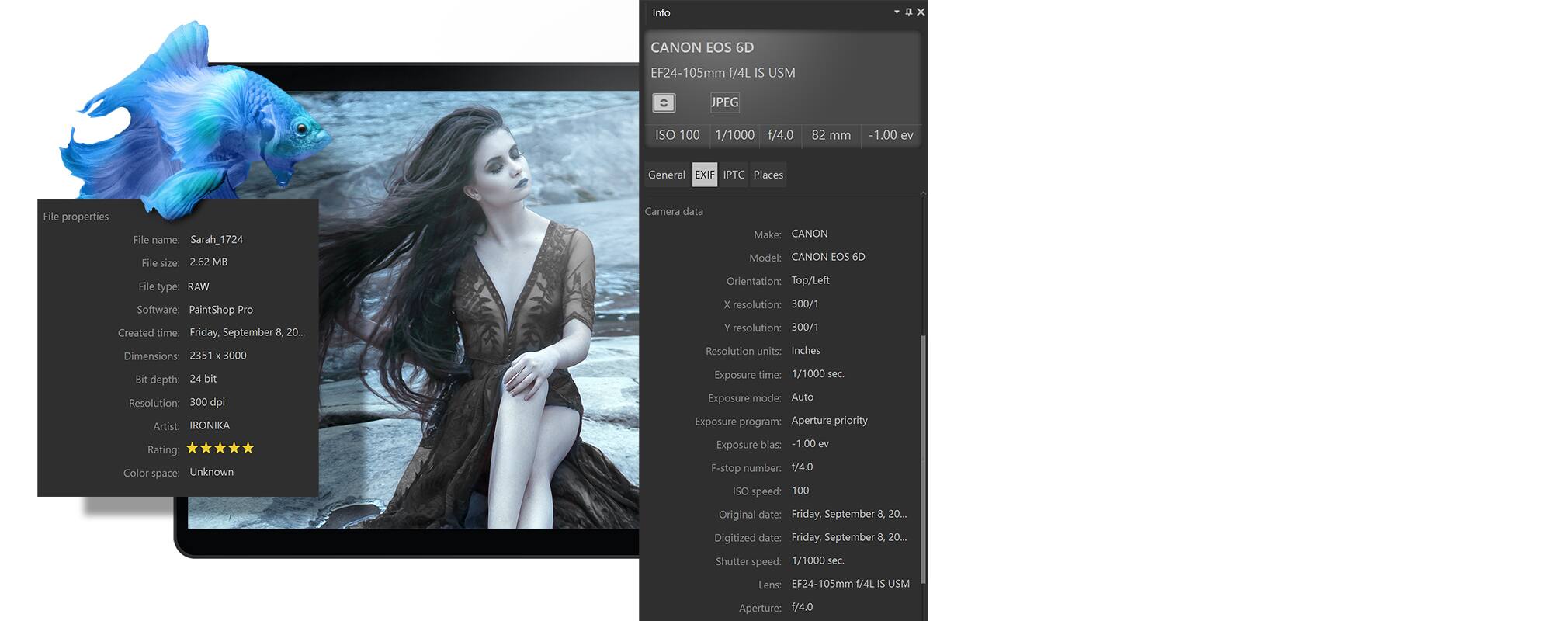Viewport: 1568px width, 621px height.
Task: Click the Model value CANON EOS 6D
Action: 828,257
